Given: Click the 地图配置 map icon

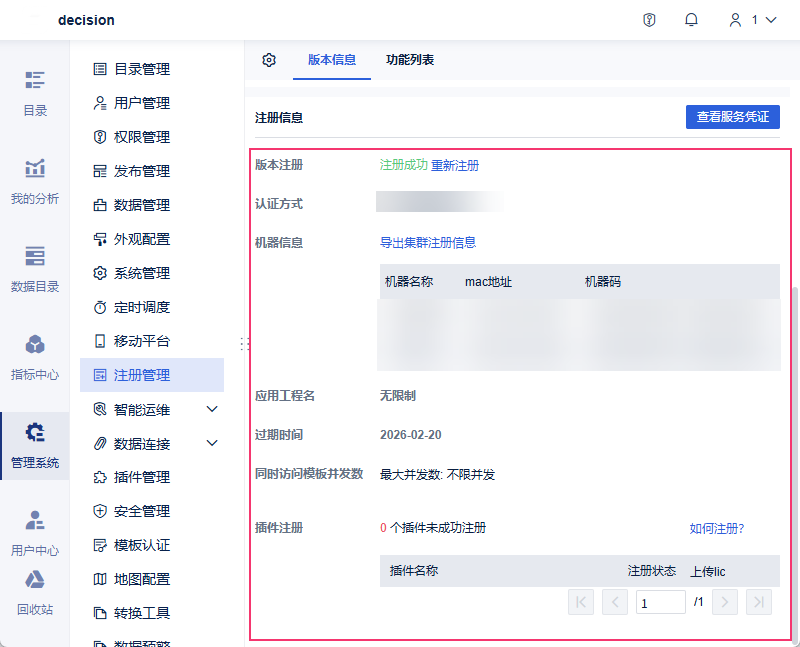Looking at the screenshot, I should click(100, 579).
